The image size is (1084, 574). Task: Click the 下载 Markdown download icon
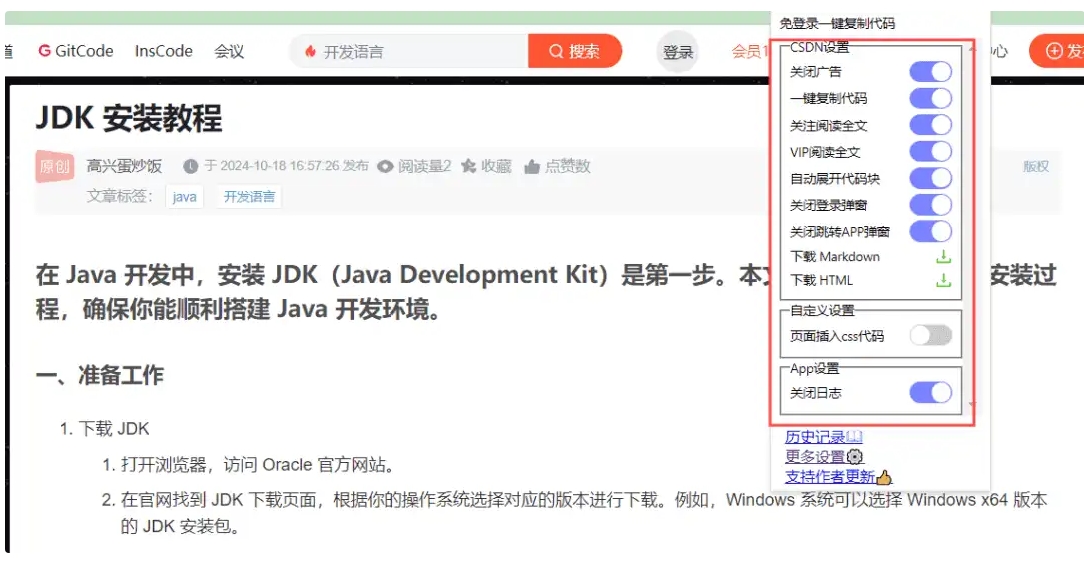click(x=943, y=257)
